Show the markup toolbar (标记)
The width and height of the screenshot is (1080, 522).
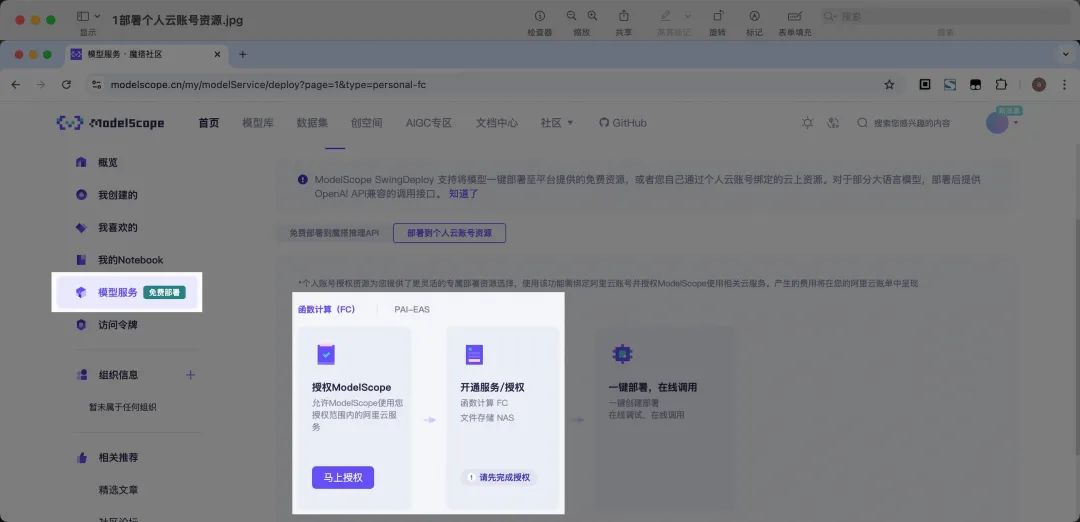click(754, 16)
